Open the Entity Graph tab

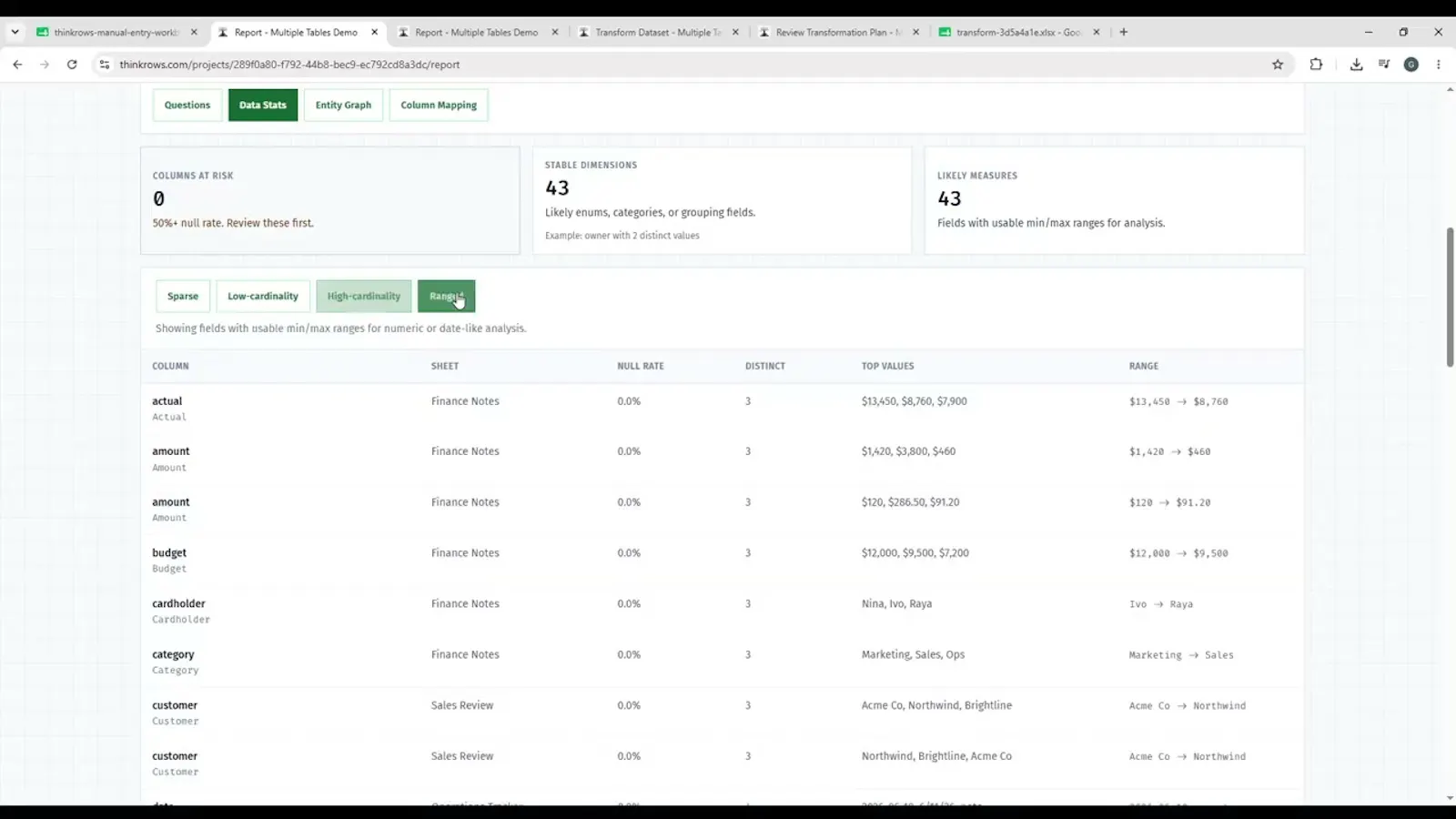click(x=343, y=105)
